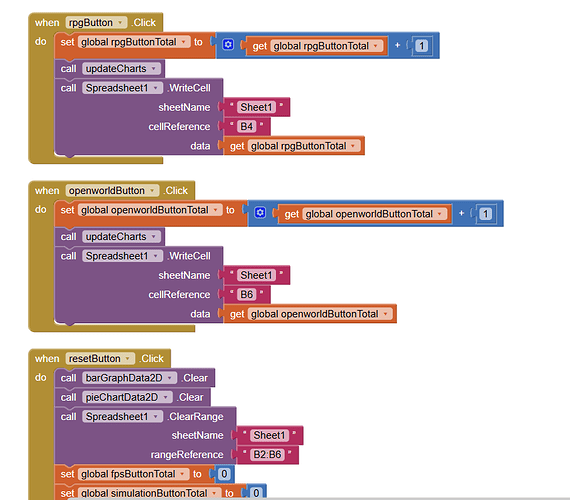Image resolution: width=570 pixels, height=500 pixels.
Task: Click the blue mutator gear on openworldButtonTotal addition block
Action: pyautogui.click(x=260, y=213)
